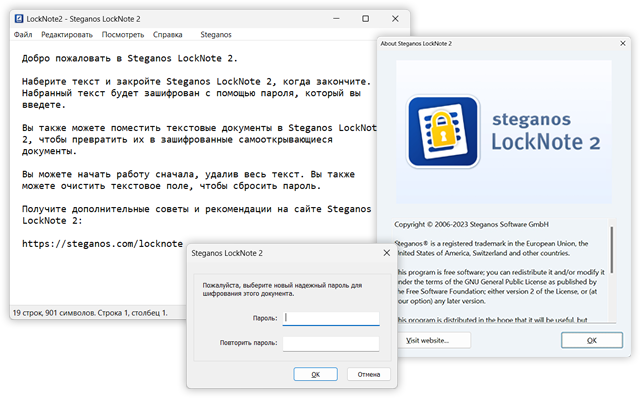This screenshot has height=398, width=640.
Task: Click the line starting 'Наберите текст и закройте'
Action: point(196,82)
